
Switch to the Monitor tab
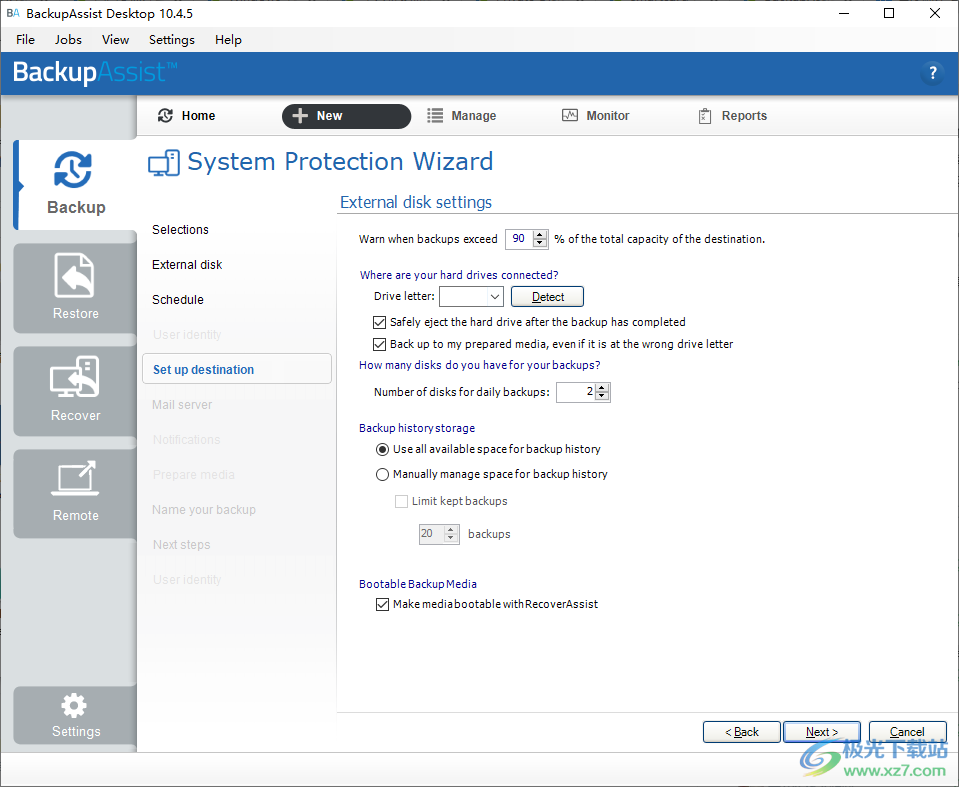click(x=596, y=116)
